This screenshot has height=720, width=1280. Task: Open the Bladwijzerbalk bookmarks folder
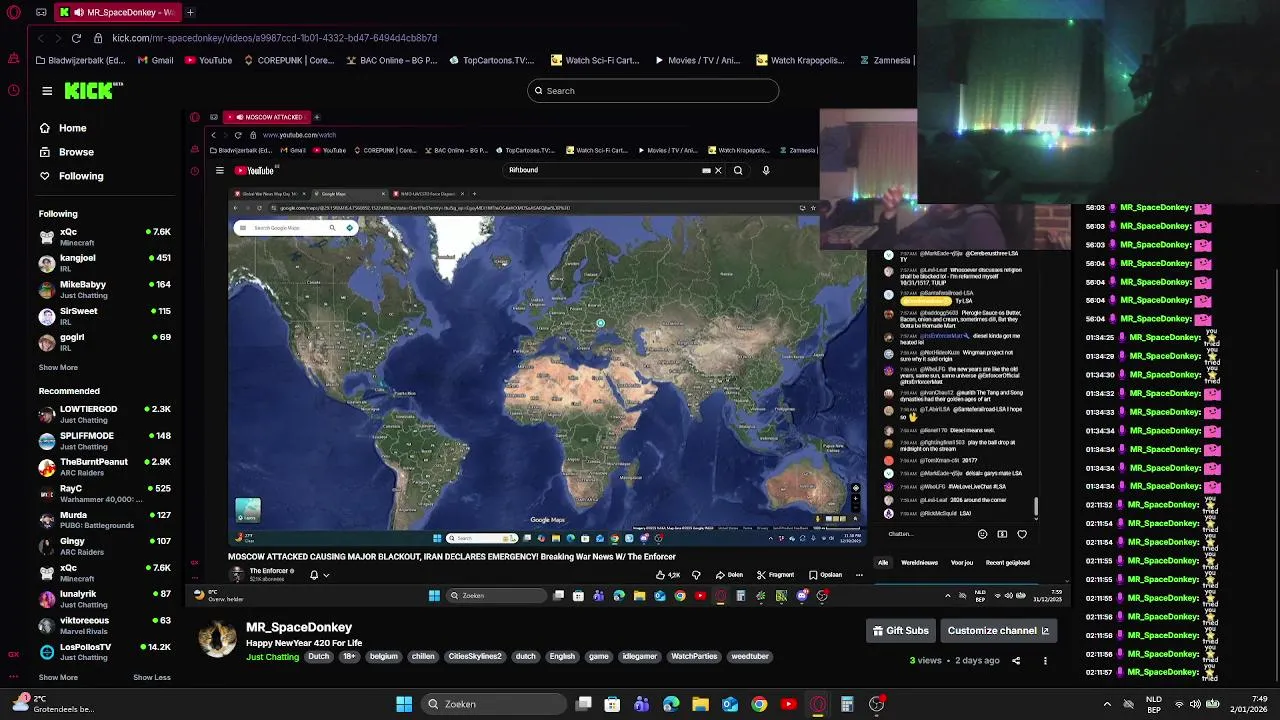[x=80, y=60]
